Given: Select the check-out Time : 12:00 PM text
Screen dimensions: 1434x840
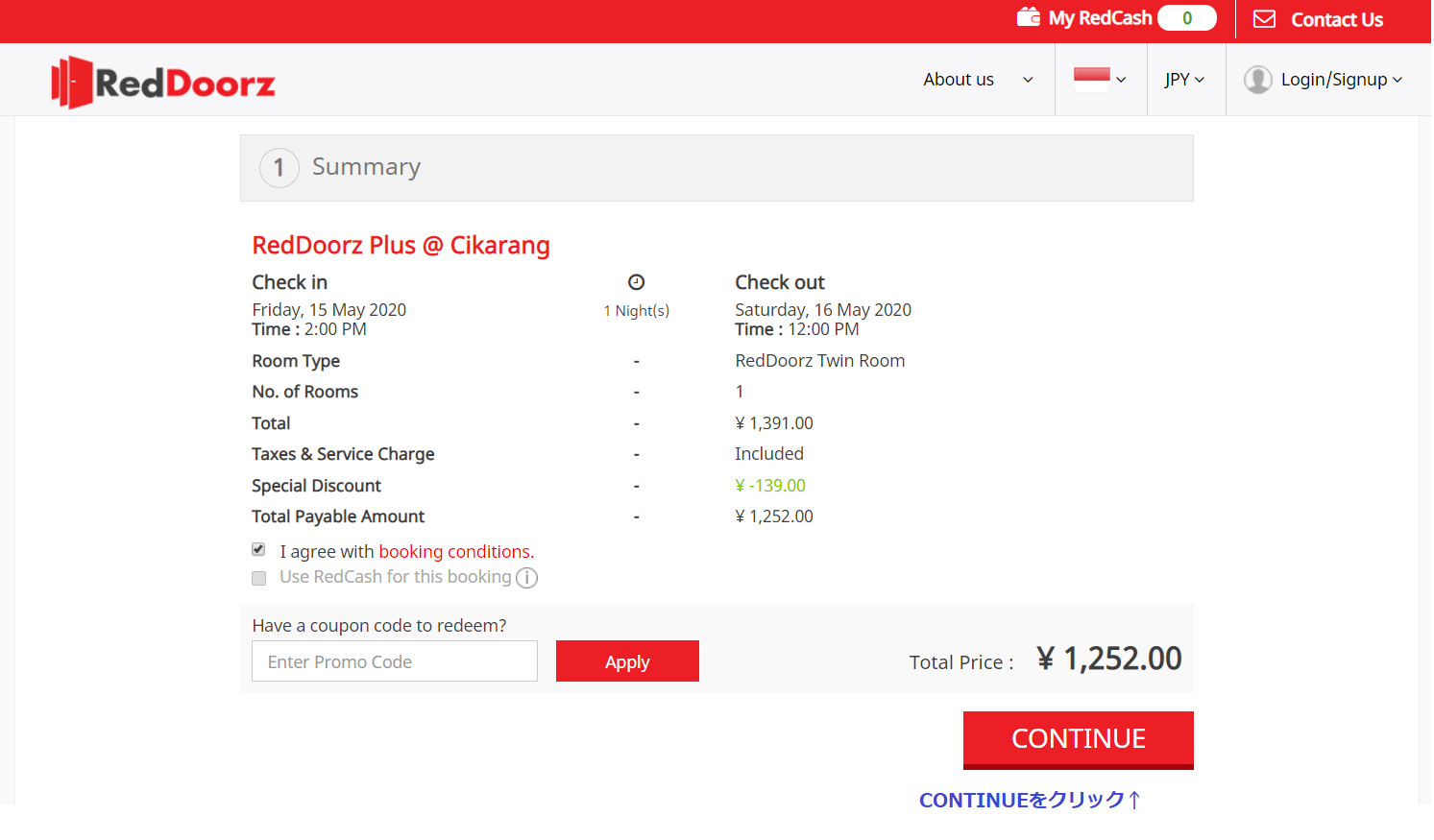Looking at the screenshot, I should pyautogui.click(x=797, y=329).
